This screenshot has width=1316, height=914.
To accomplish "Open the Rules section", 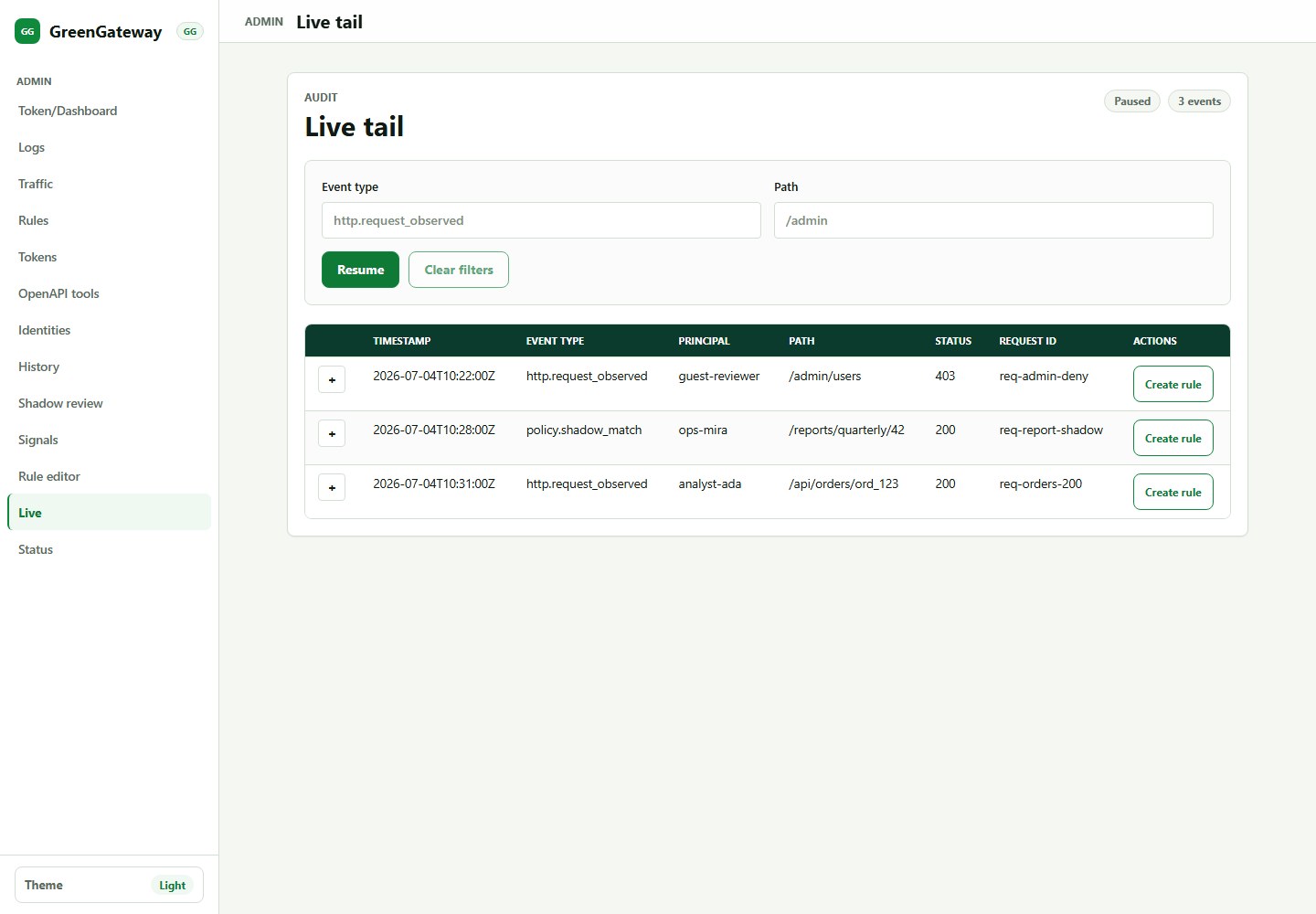I will pyautogui.click(x=109, y=220).
